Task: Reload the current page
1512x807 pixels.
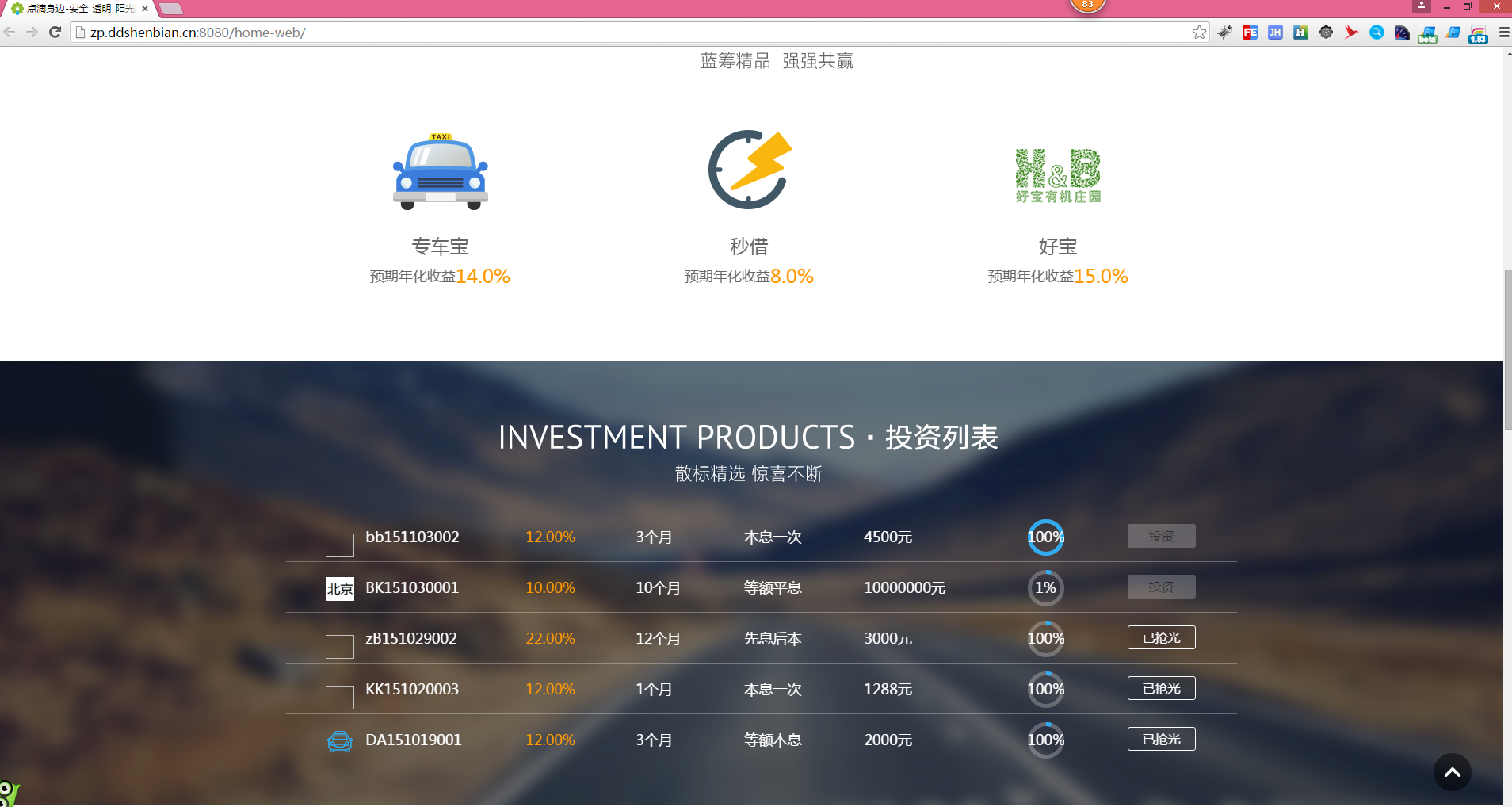Action: pos(55,33)
